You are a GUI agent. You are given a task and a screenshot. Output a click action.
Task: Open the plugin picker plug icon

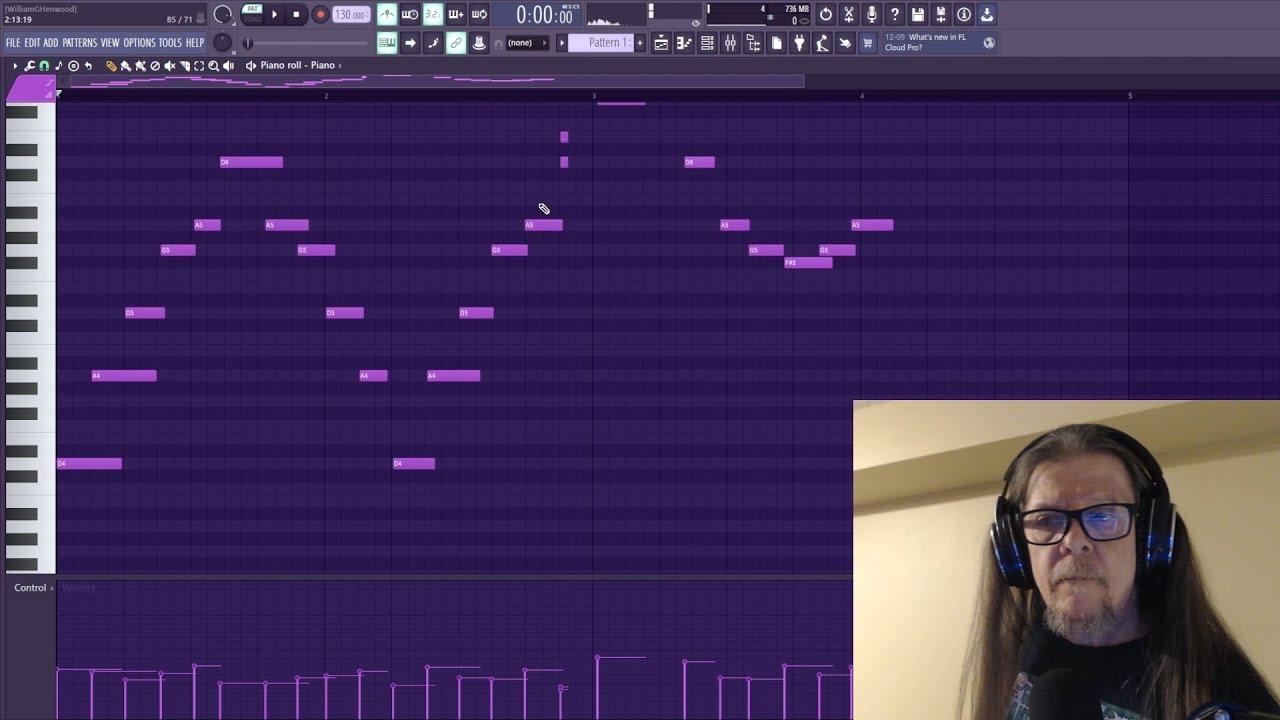tap(799, 43)
